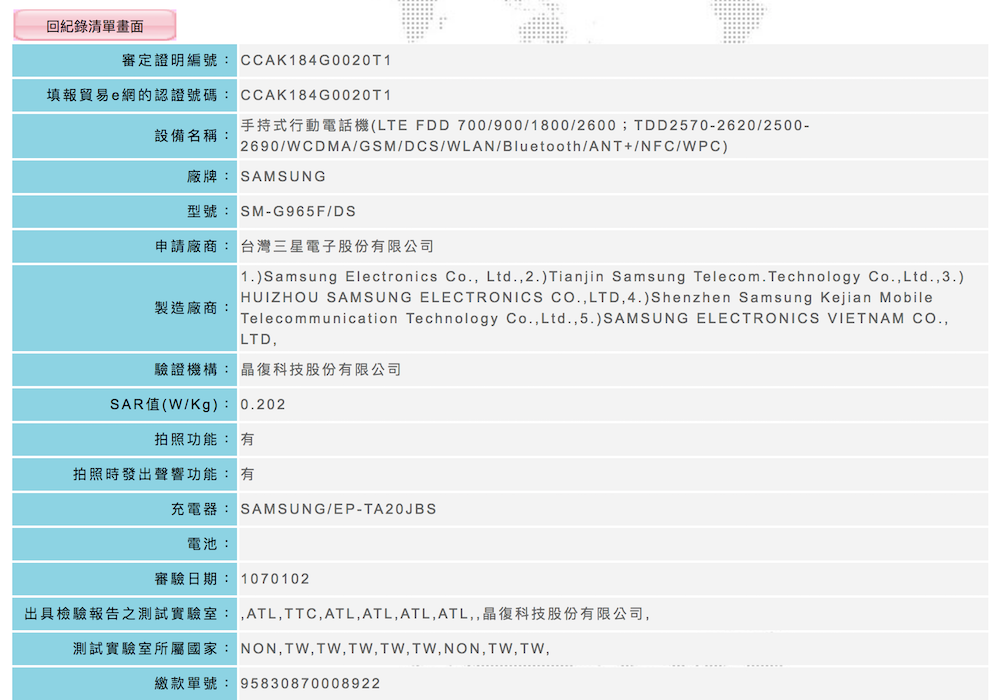Click the 審驗日期 label
The image size is (1000, 700).
pyautogui.click(x=192, y=579)
